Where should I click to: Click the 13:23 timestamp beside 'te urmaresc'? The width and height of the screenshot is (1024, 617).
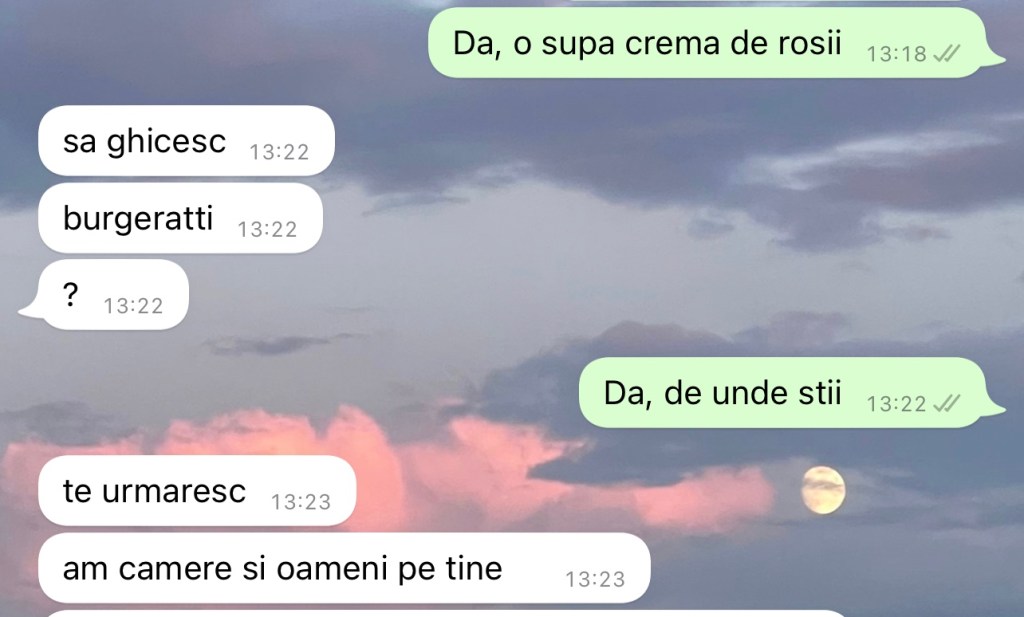point(301,502)
